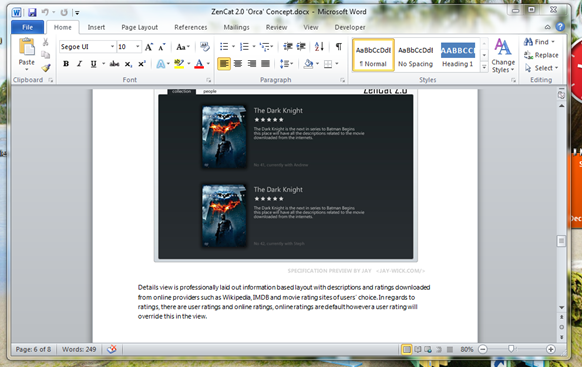Decrease paragraph indent
The width and height of the screenshot is (582, 367).
(x=288, y=46)
